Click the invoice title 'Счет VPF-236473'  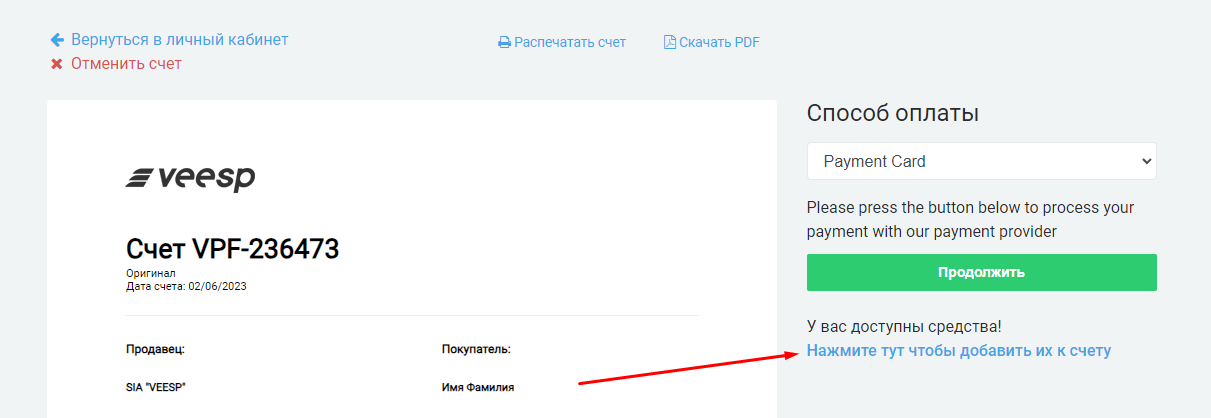pyautogui.click(x=233, y=249)
